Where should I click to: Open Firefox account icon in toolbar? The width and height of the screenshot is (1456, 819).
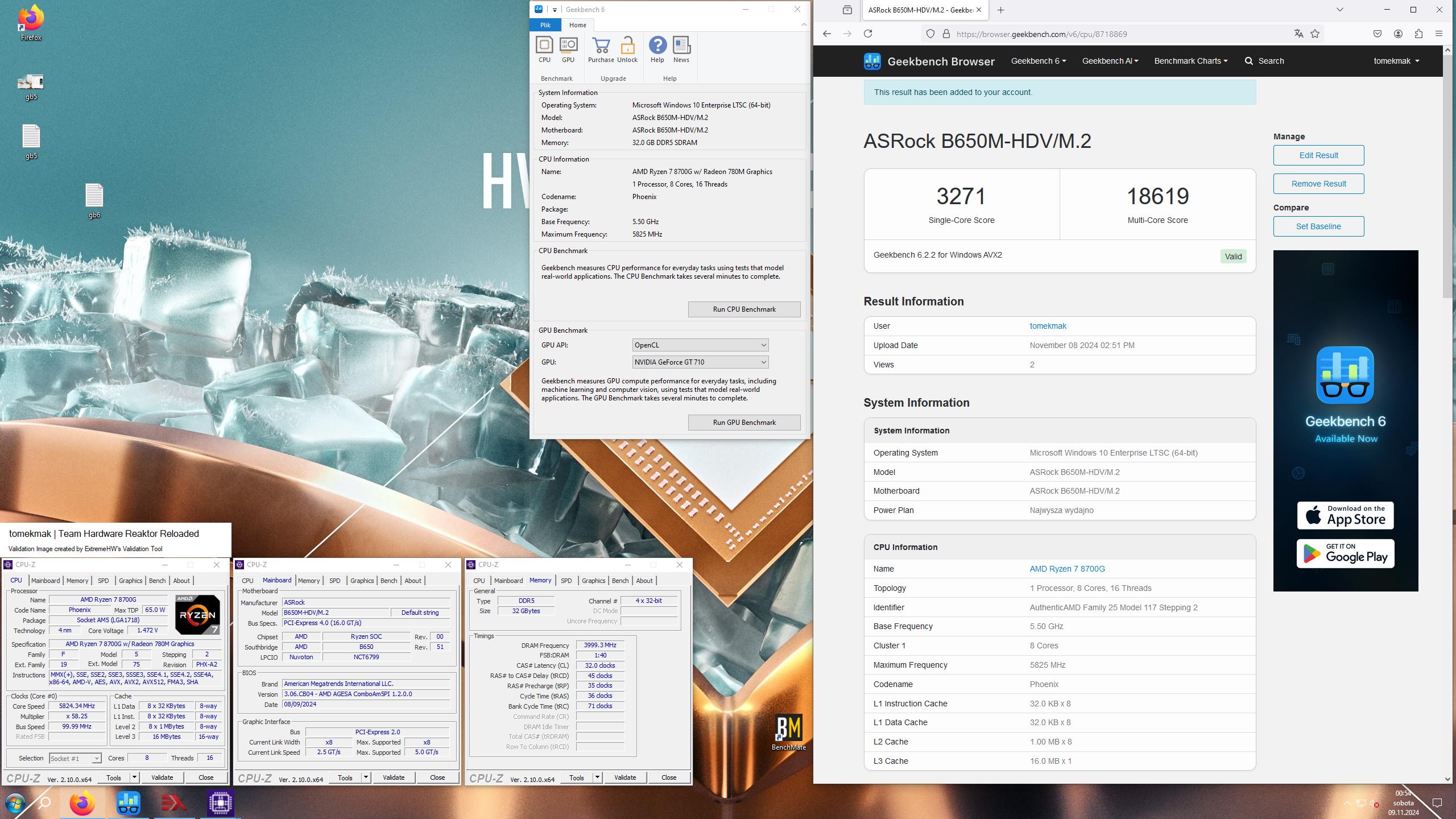coord(1398,34)
